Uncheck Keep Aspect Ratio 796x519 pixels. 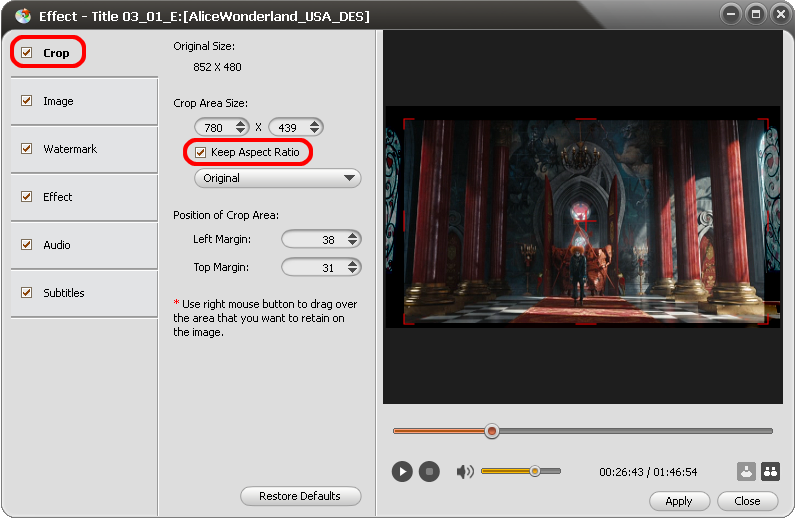click(x=201, y=152)
